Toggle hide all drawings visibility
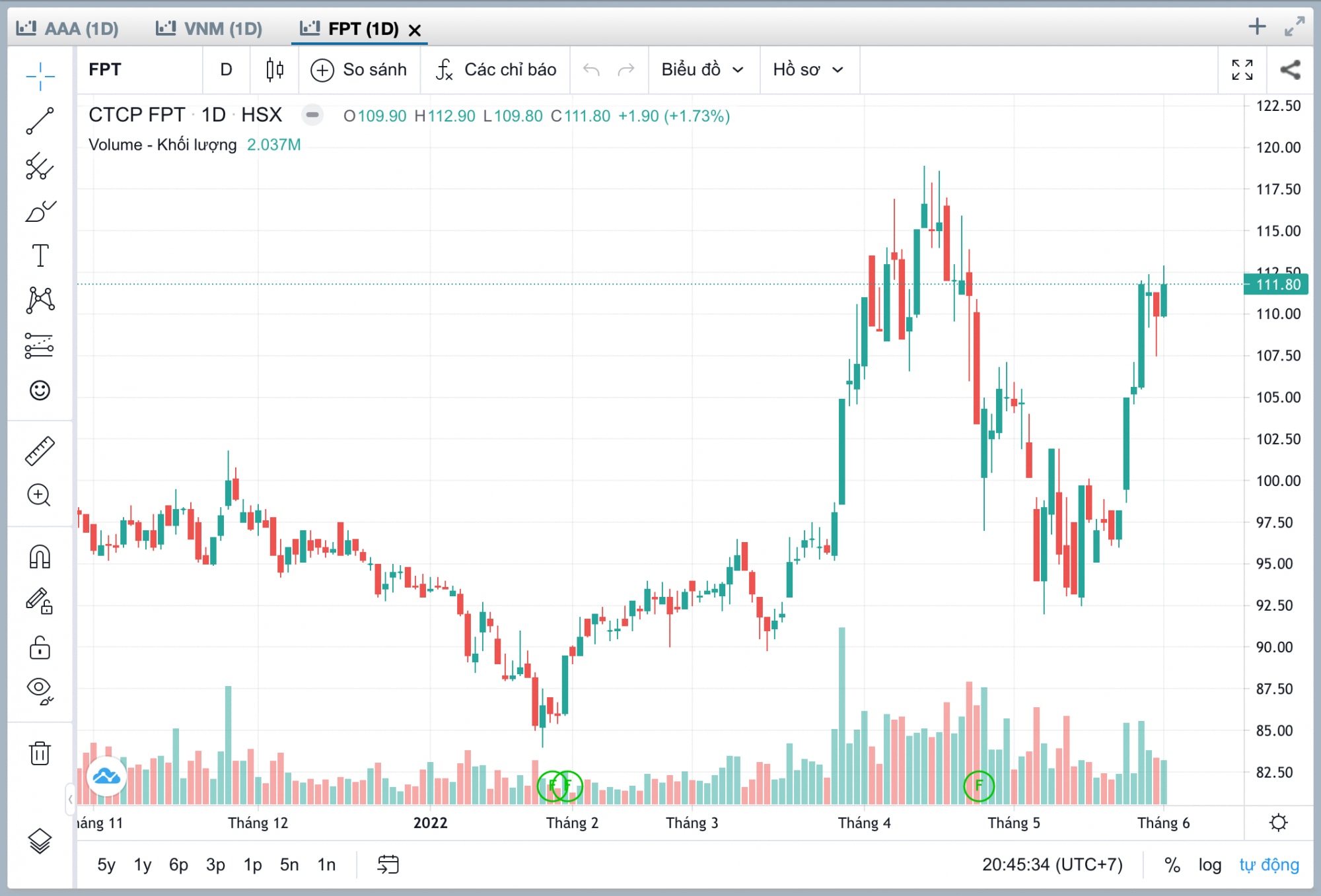 [40, 691]
